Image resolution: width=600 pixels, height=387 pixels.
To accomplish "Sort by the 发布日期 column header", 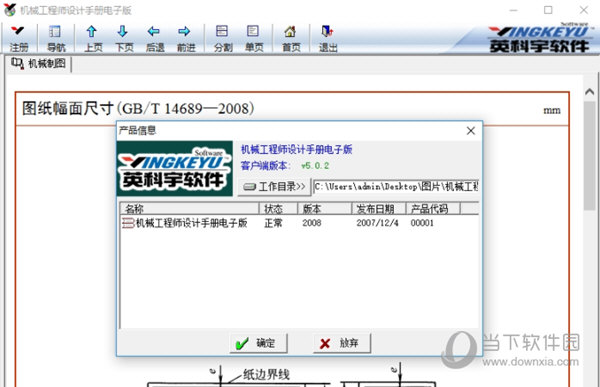I will 378,209.
